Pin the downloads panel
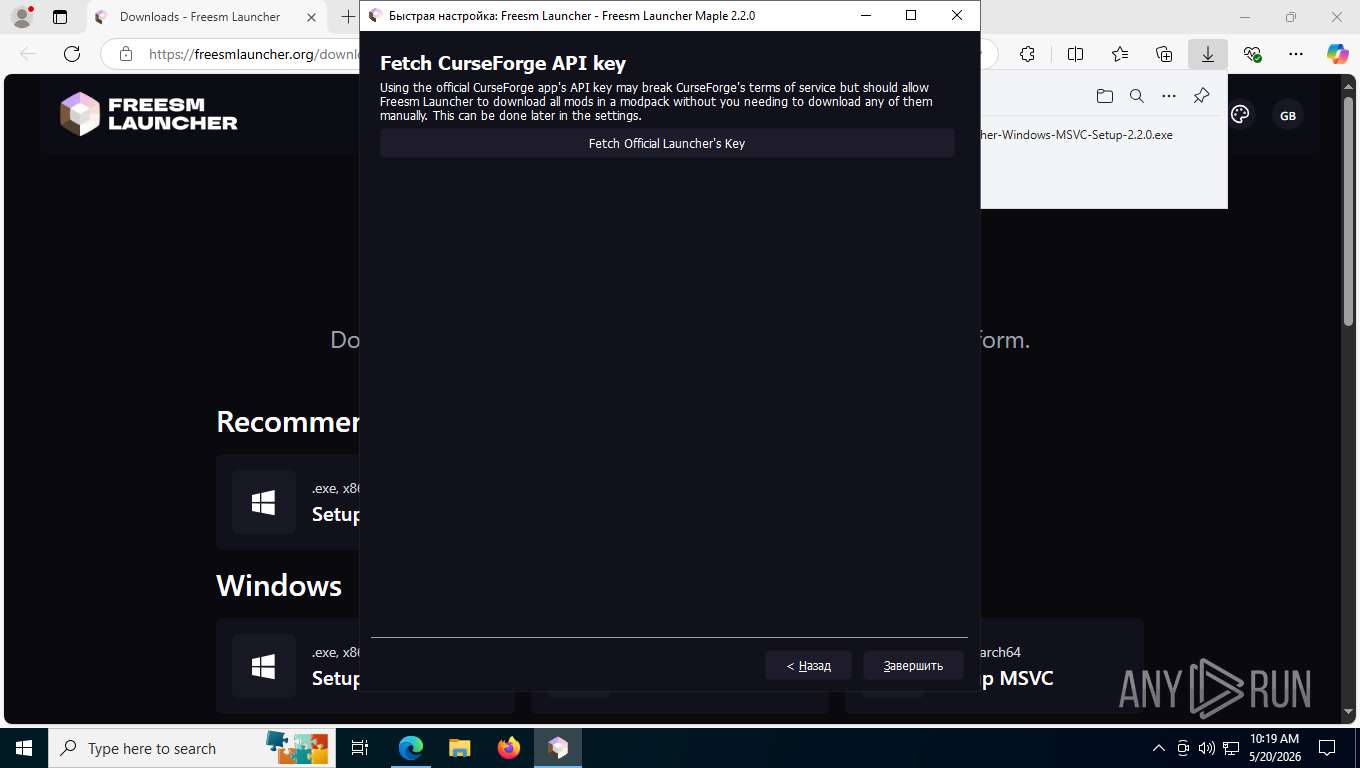This screenshot has height=768, width=1360. tap(1202, 96)
